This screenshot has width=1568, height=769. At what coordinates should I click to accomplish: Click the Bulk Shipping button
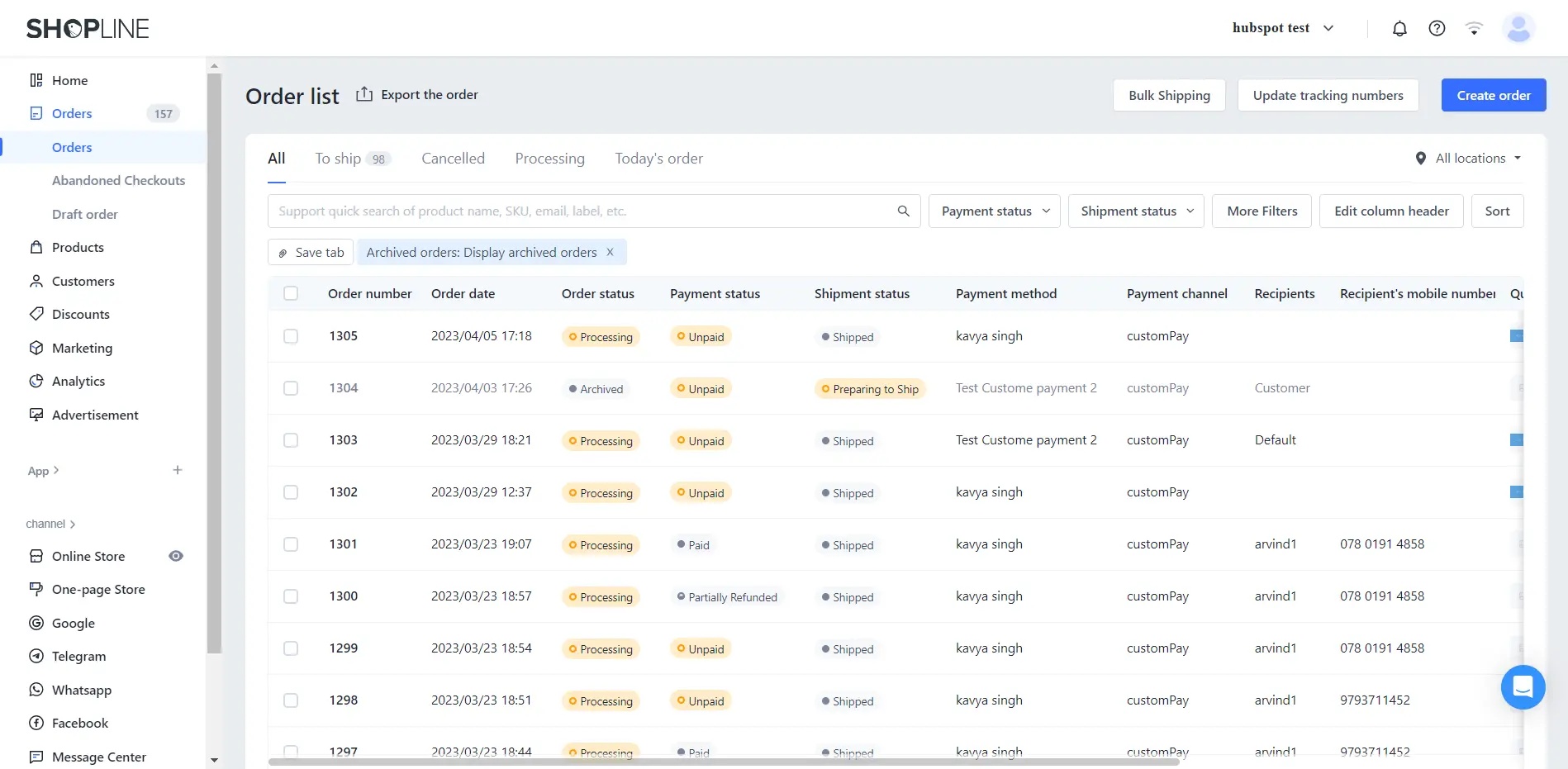click(1169, 94)
